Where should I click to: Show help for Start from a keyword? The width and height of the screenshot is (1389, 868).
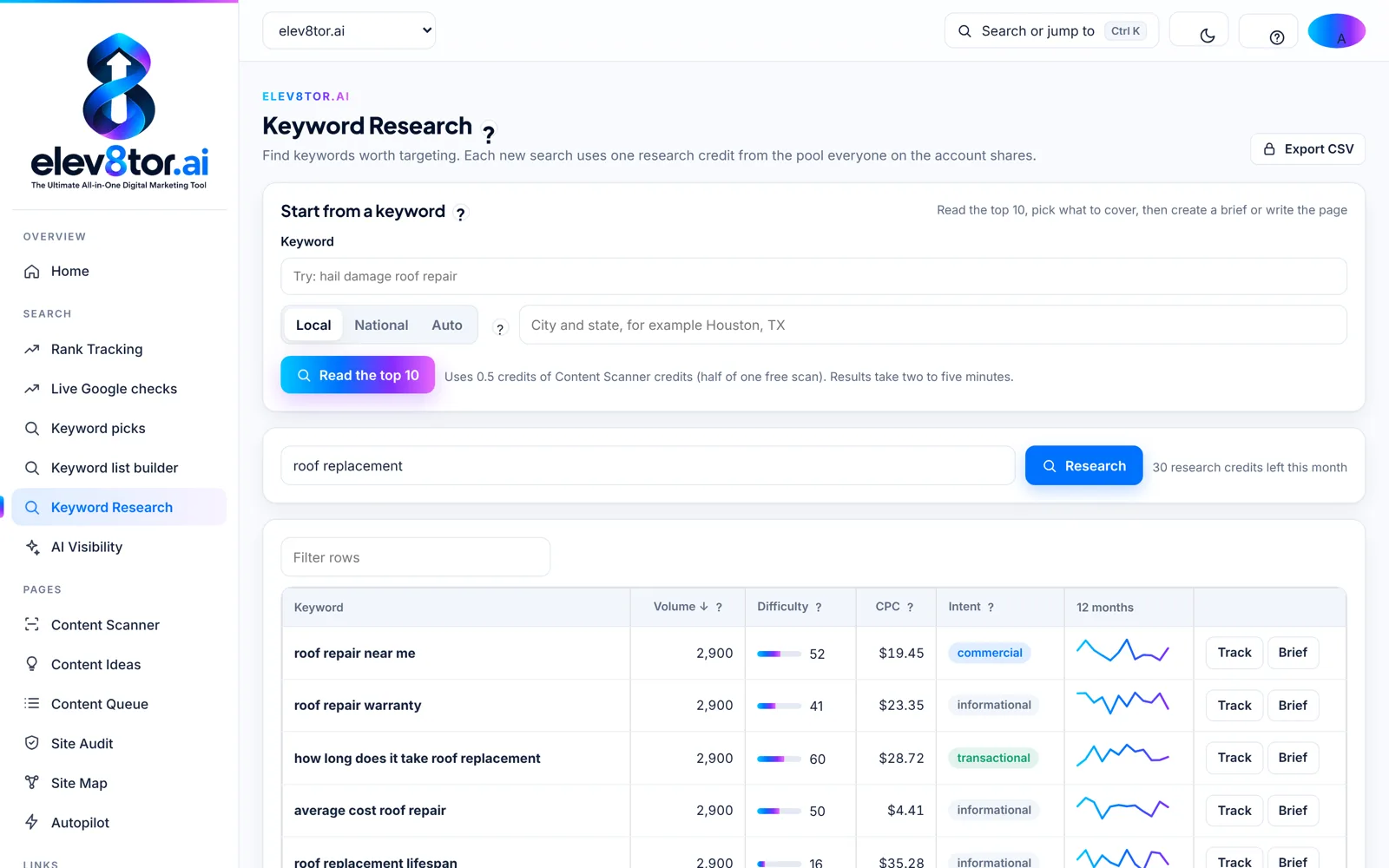click(460, 214)
